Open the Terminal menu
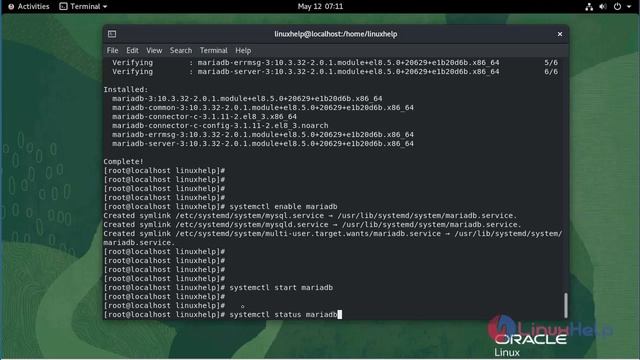 coord(213,51)
